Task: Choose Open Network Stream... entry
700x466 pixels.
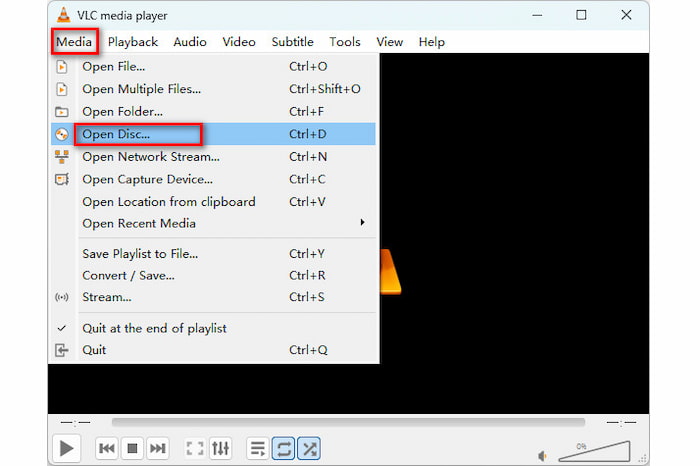Action: click(213, 157)
